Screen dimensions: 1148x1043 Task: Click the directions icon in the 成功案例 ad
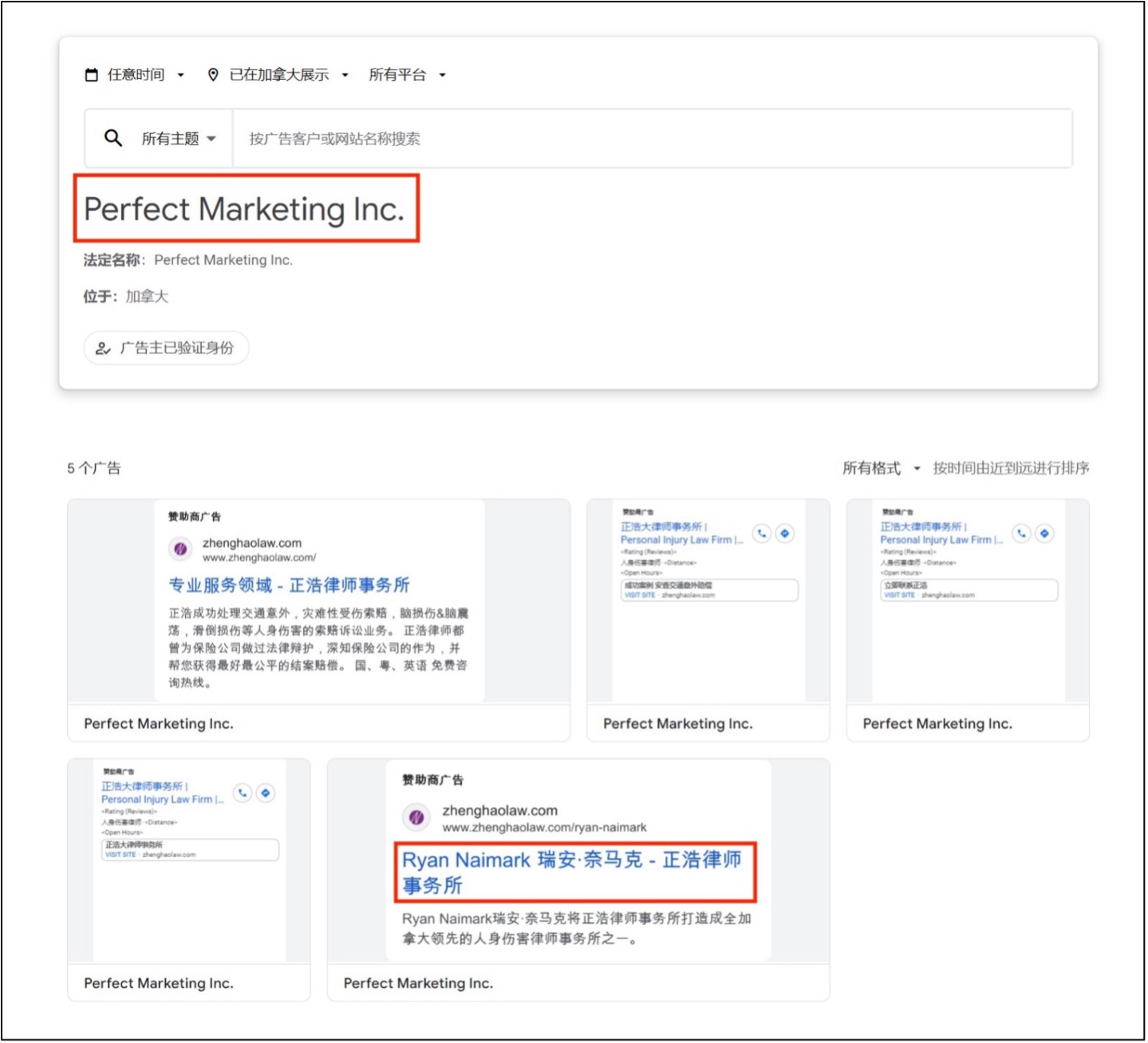tap(785, 533)
